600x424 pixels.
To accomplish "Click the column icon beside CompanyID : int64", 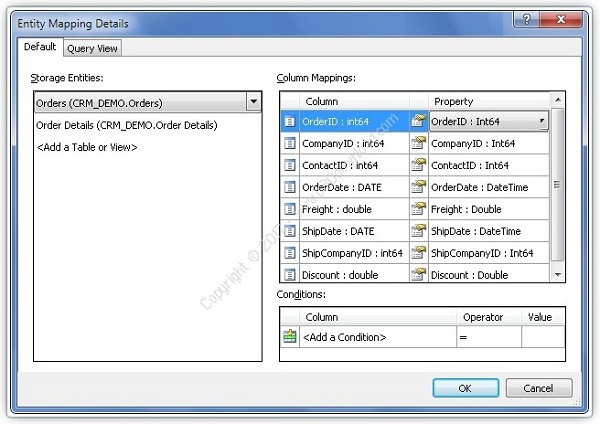I will point(290,144).
